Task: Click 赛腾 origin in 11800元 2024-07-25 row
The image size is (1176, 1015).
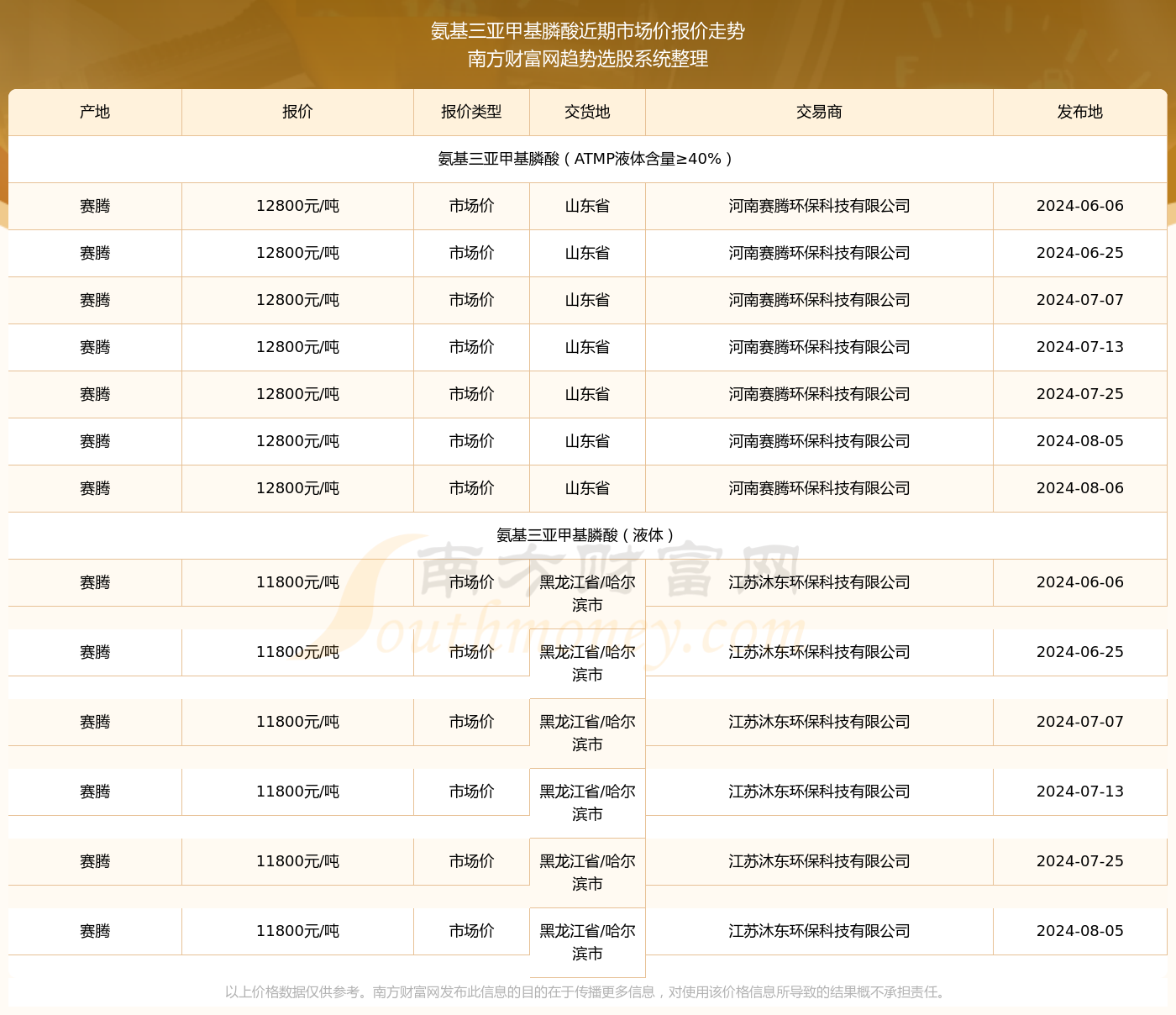Action: click(95, 861)
